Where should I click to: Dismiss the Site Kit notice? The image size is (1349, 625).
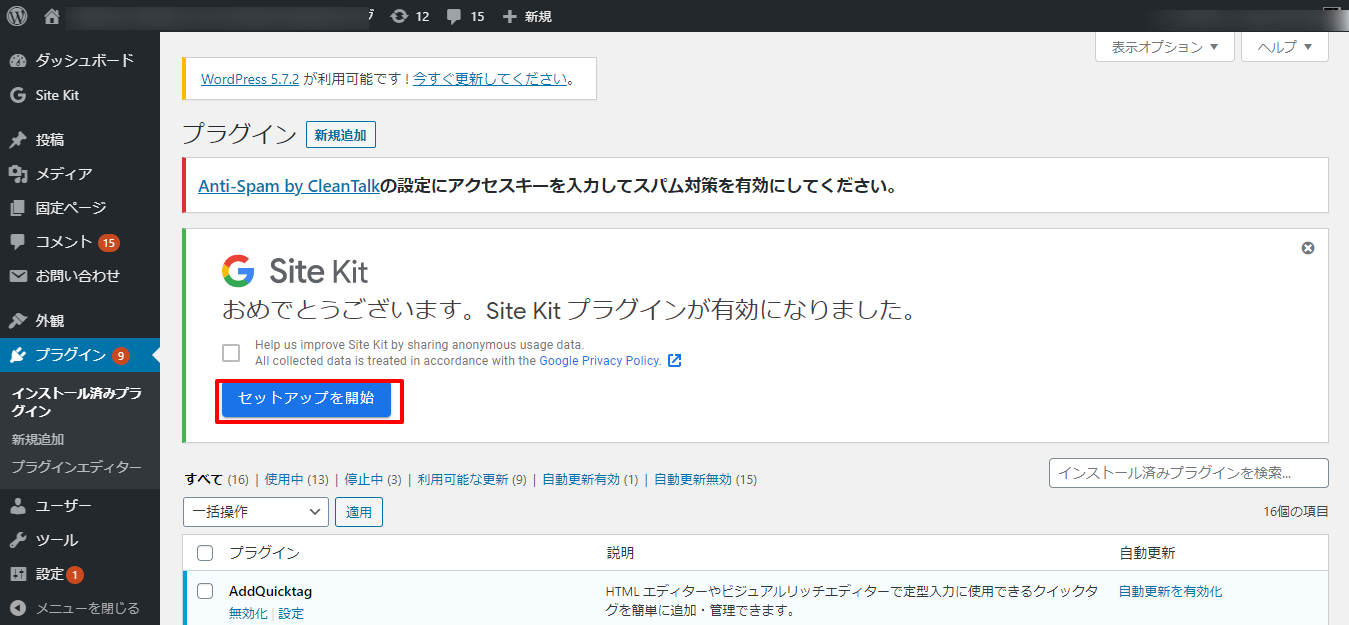click(1308, 248)
